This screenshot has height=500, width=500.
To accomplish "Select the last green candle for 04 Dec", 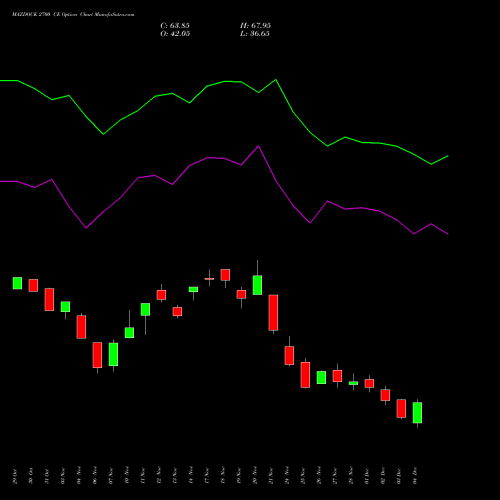I will tap(417, 413).
